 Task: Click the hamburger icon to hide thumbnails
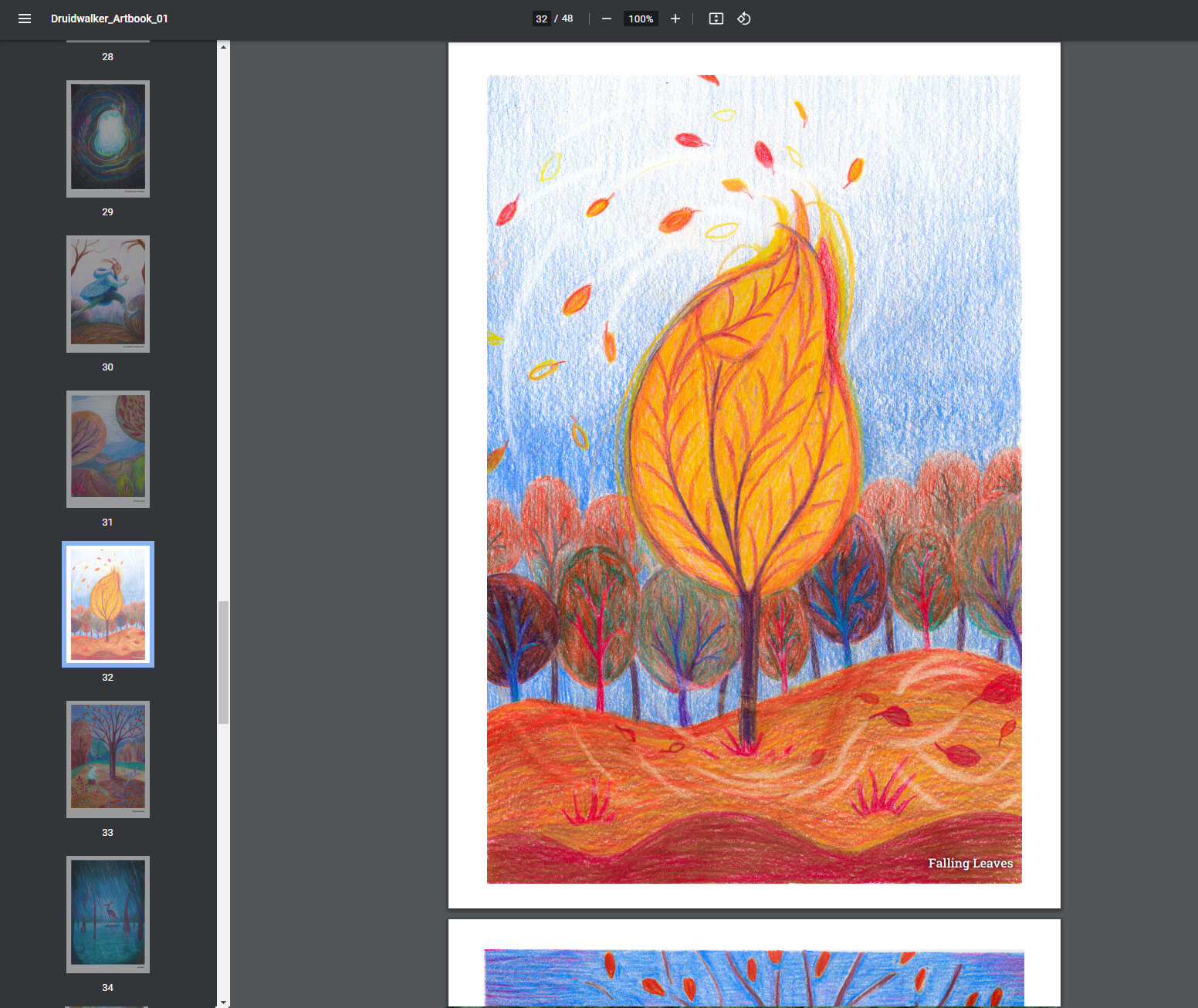[25, 19]
